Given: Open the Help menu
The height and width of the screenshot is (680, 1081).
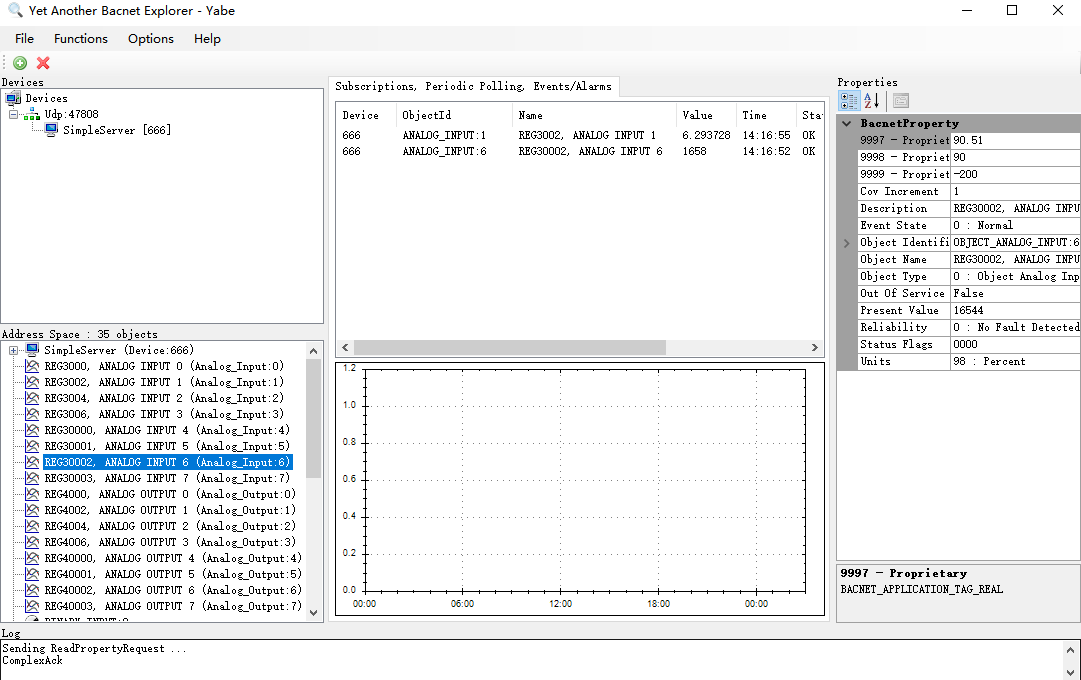Looking at the screenshot, I should pos(207,39).
